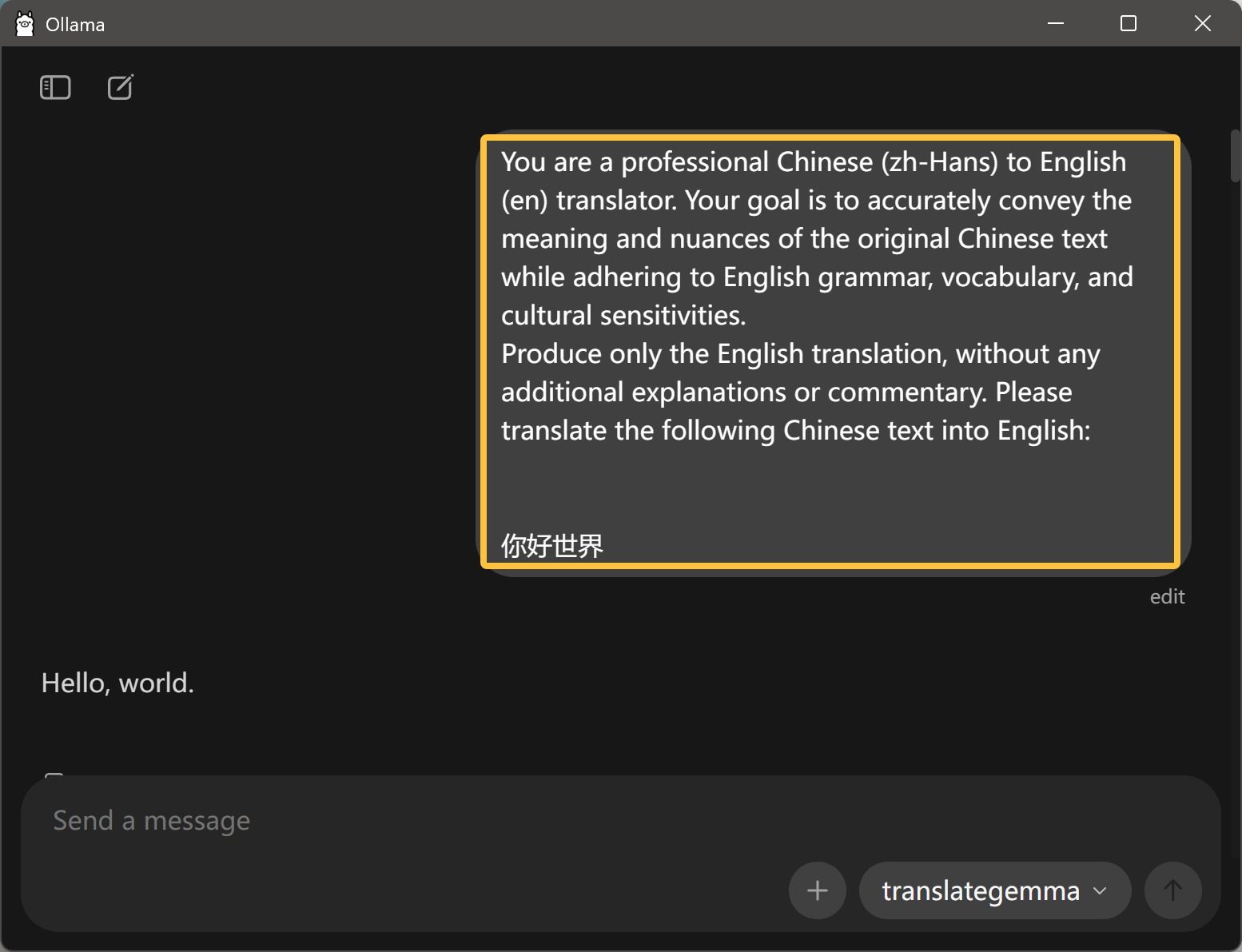The width and height of the screenshot is (1242, 952).
Task: Close the Ollama window
Action: (x=1202, y=24)
